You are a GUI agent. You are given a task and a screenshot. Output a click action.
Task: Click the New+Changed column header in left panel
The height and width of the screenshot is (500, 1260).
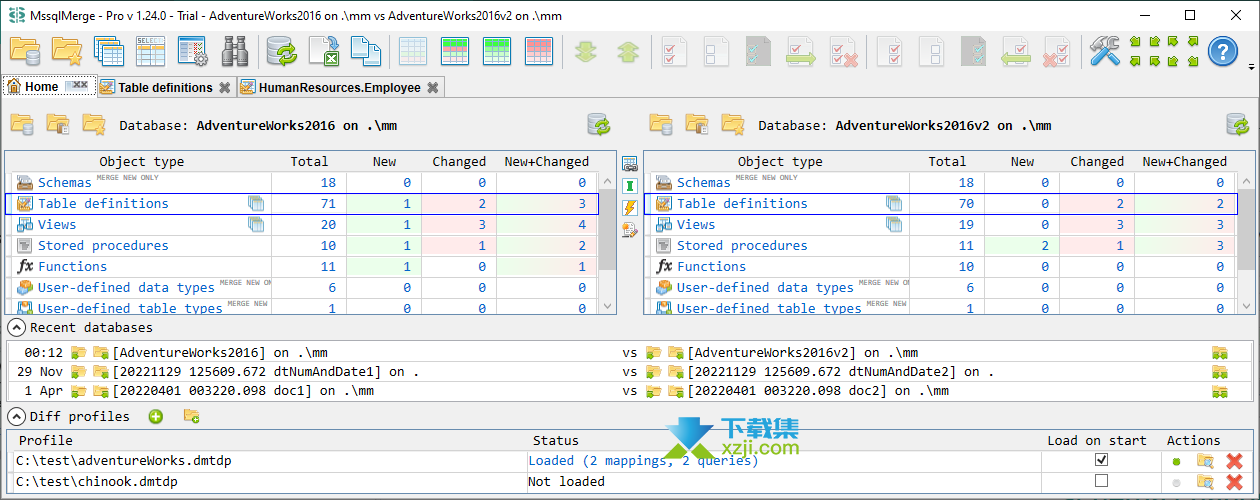(x=546, y=161)
